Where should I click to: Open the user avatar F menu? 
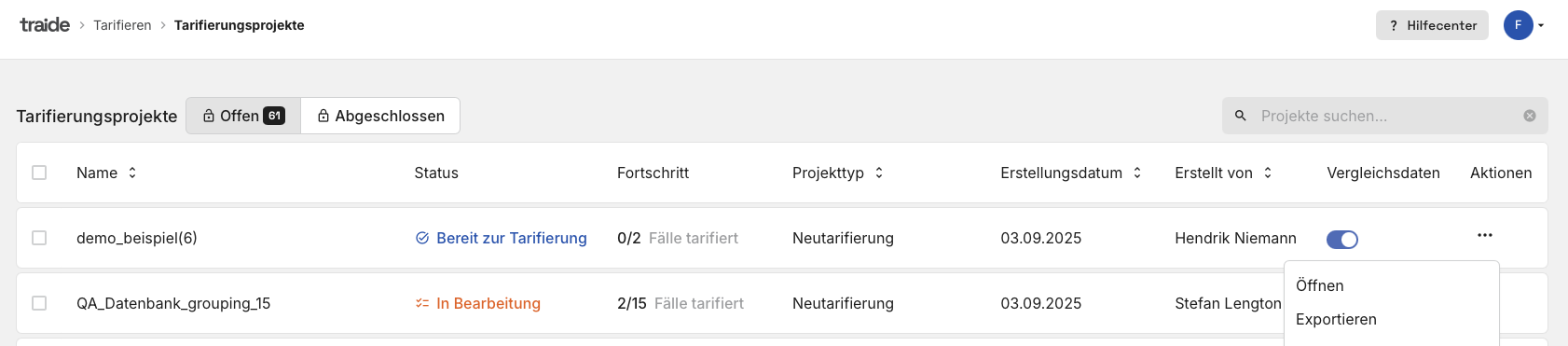(1518, 25)
